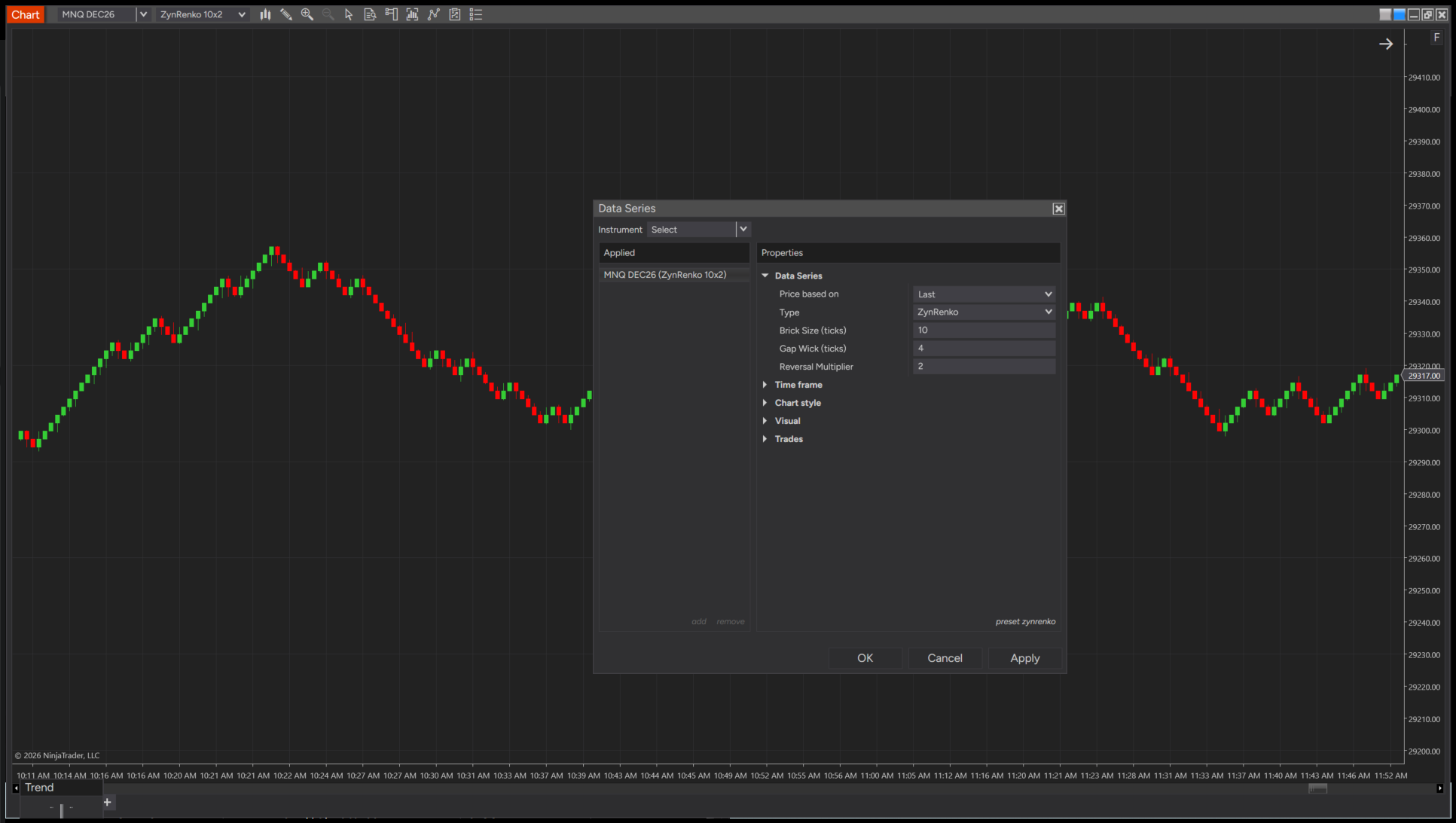
Task: Click the Reversal Multiplier input field
Action: coord(984,366)
